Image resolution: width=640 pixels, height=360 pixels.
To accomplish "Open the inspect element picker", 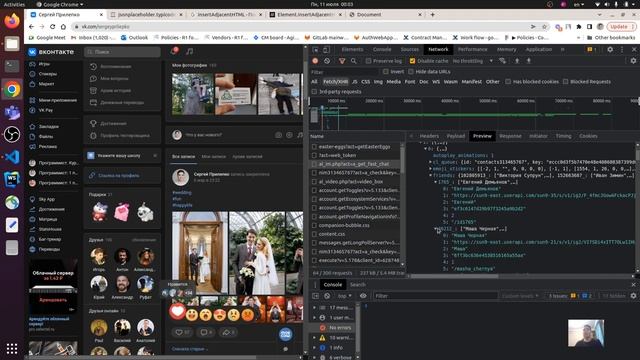I will 316,49.
